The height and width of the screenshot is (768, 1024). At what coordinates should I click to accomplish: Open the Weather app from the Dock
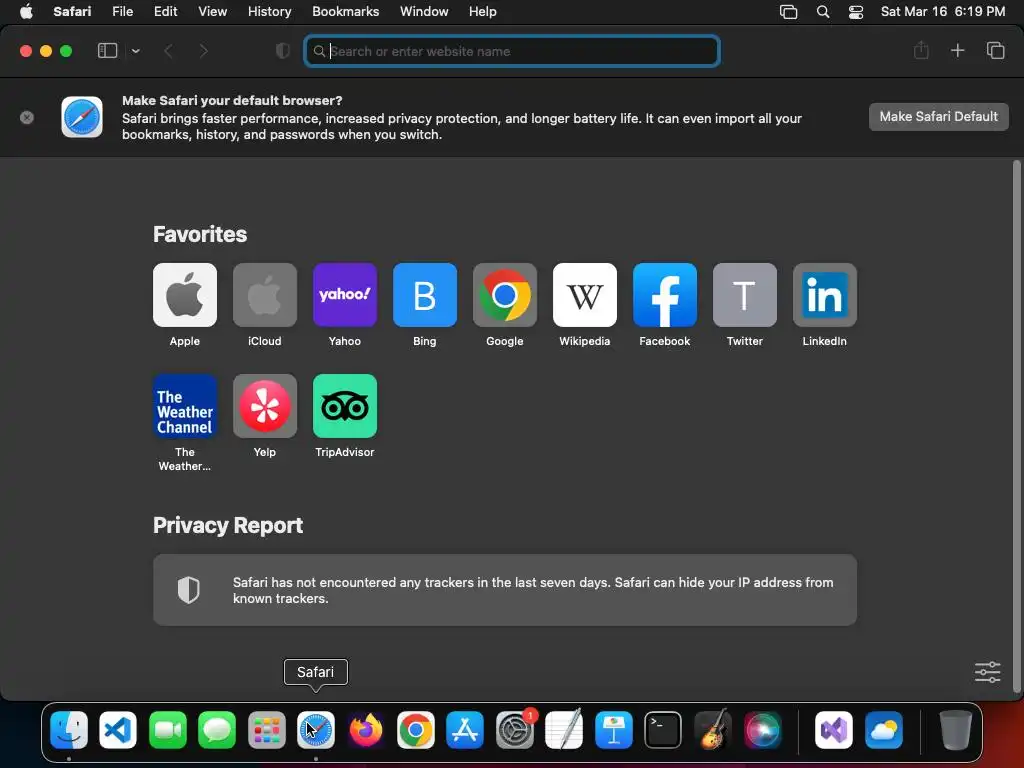(x=884, y=729)
